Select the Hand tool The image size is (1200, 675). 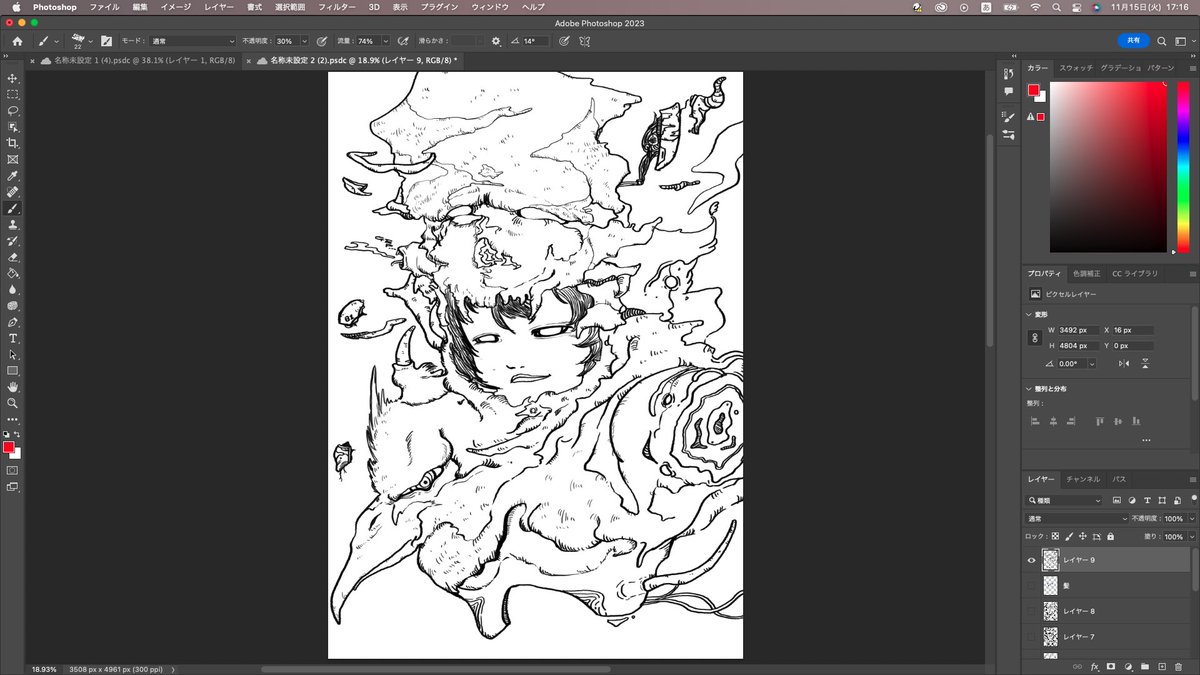[x=13, y=386]
